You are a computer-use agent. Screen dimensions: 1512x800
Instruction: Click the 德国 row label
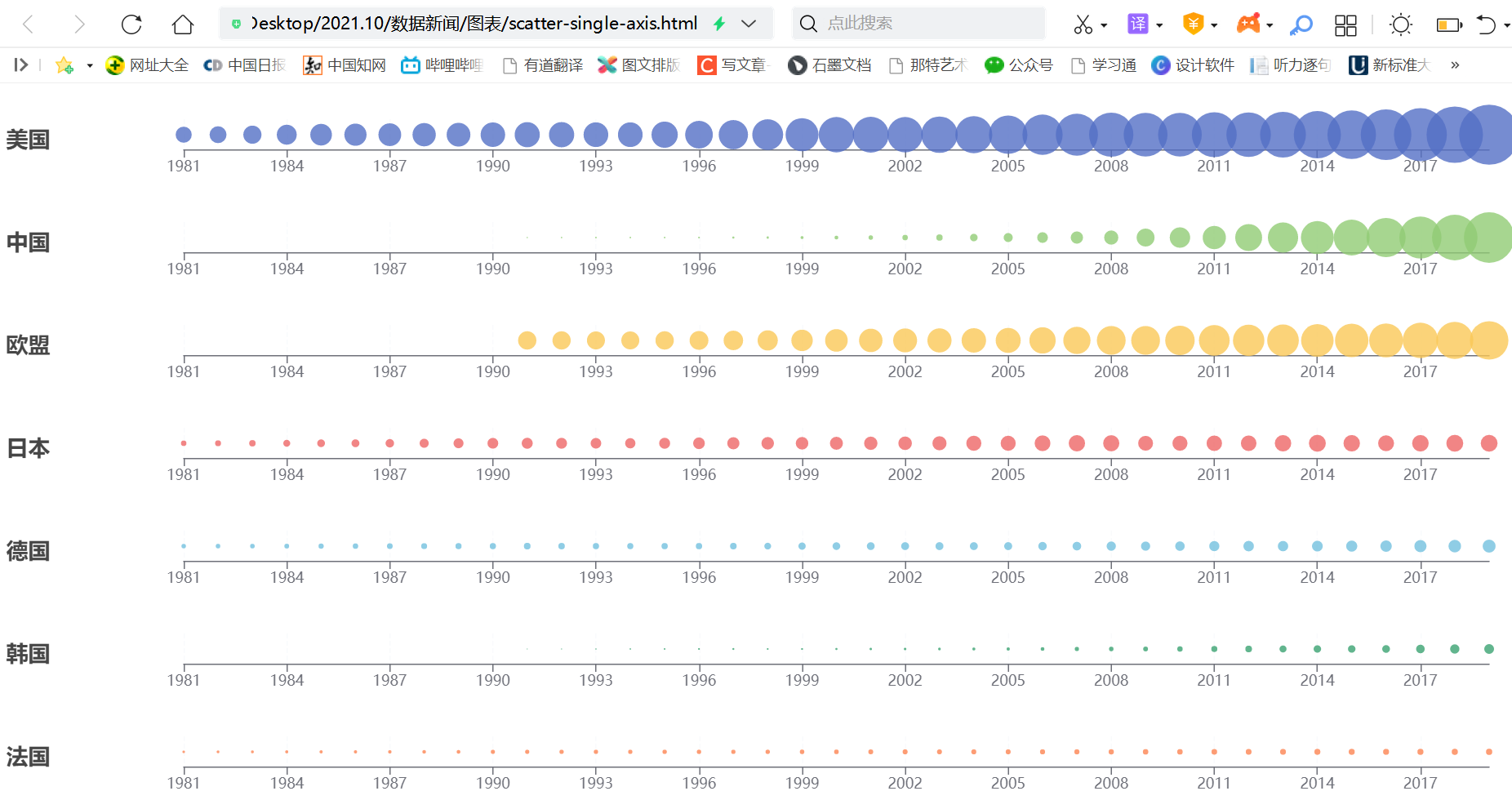28,551
